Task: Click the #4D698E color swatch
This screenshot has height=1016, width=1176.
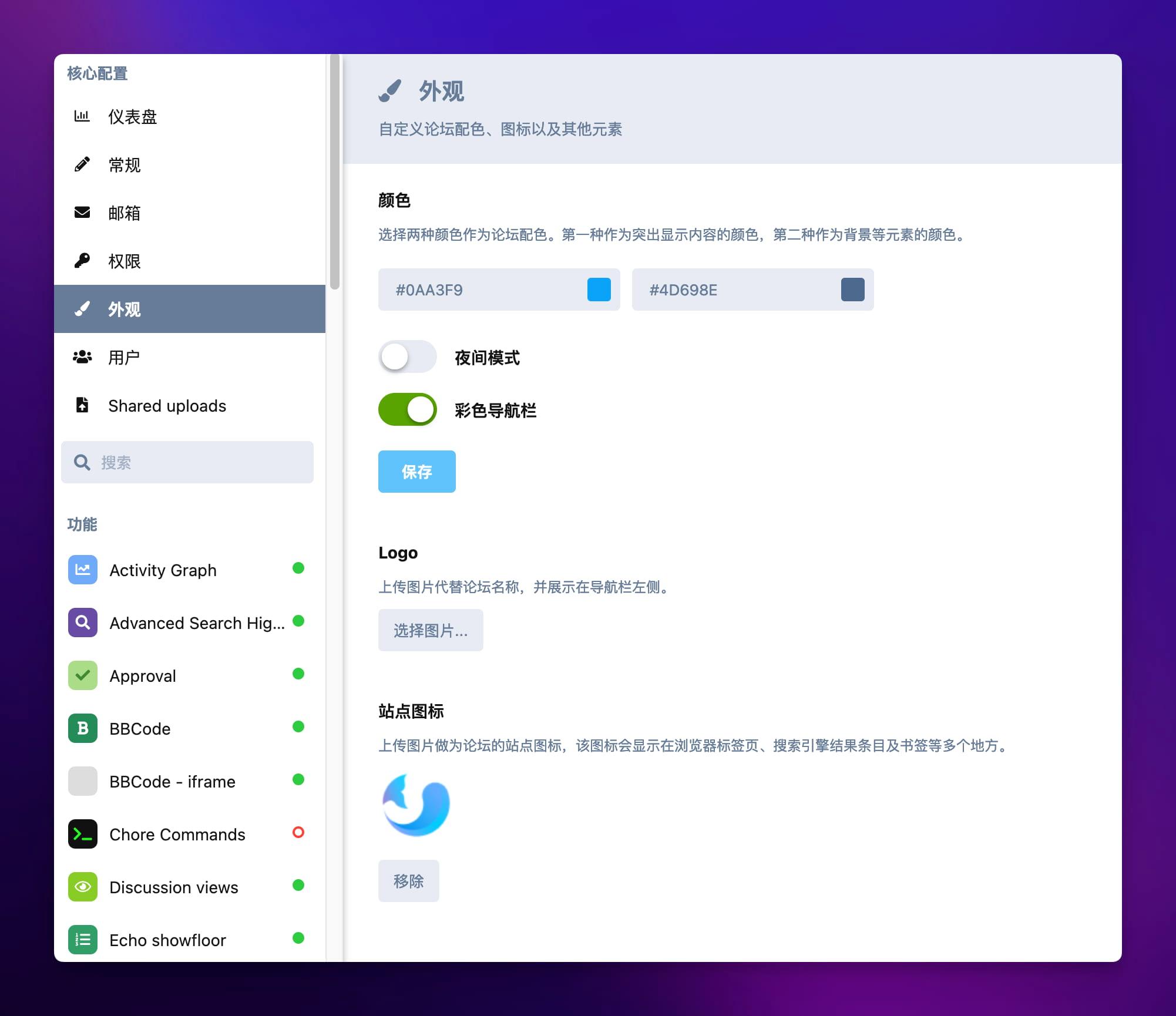Action: (853, 290)
